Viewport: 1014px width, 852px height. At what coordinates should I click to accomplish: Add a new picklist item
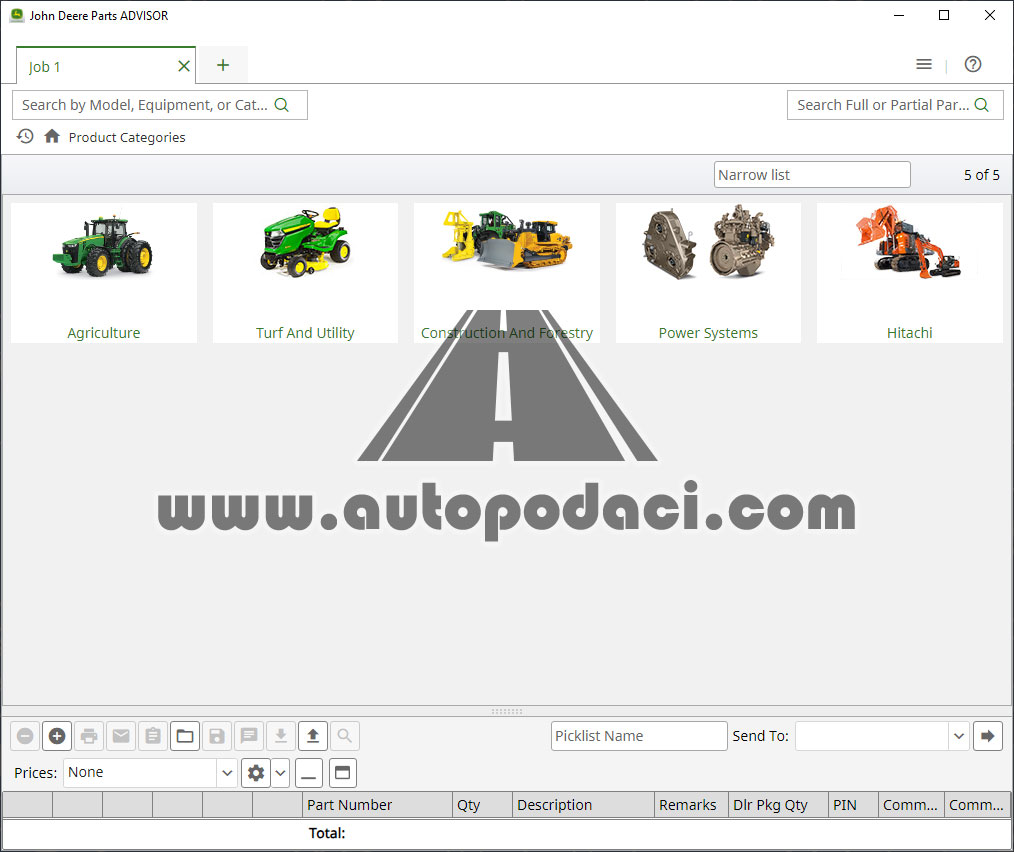[57, 736]
